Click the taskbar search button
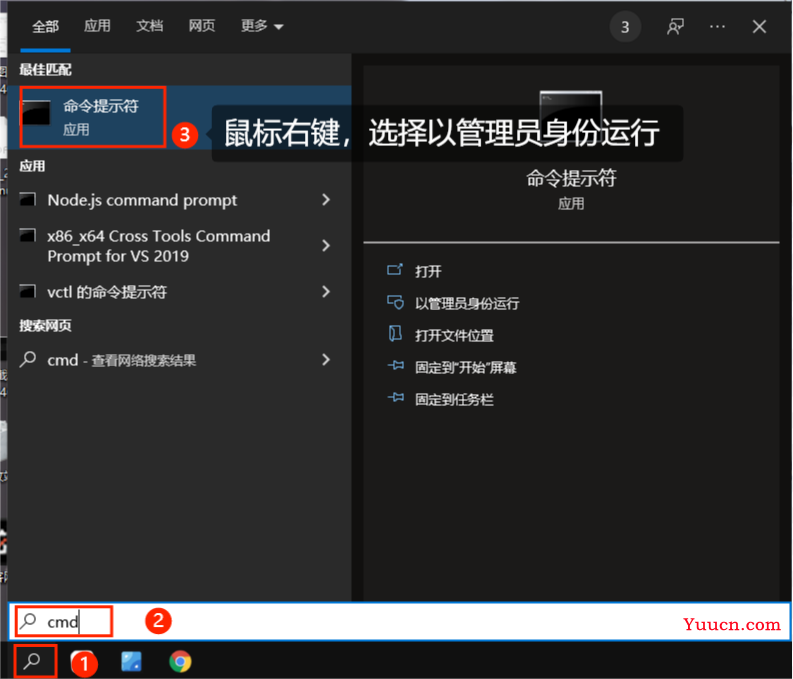The width and height of the screenshot is (793, 679). tap(33, 660)
